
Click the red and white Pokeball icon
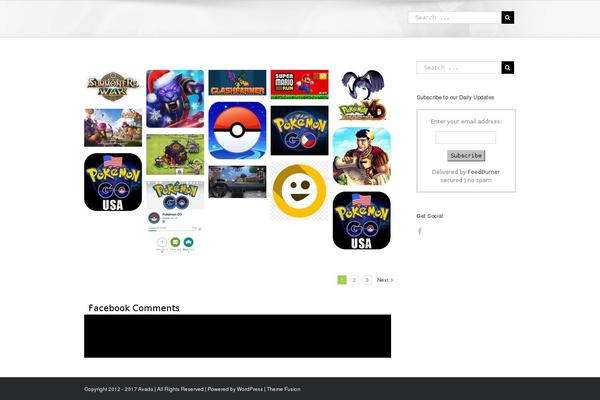tap(237, 131)
